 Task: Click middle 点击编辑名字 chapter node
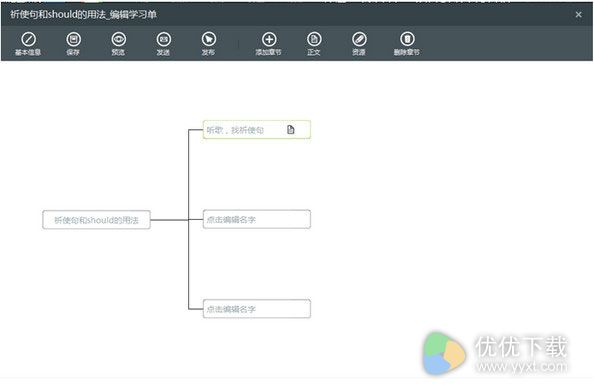257,219
